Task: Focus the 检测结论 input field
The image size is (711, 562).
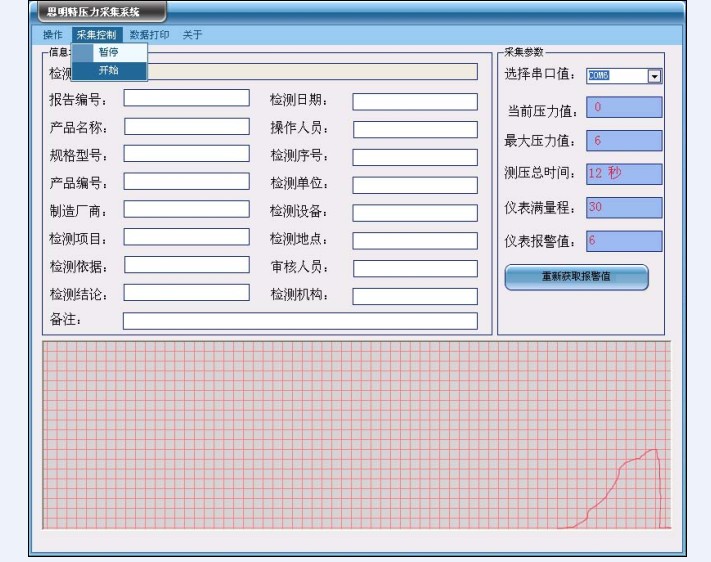Action: [x=186, y=293]
